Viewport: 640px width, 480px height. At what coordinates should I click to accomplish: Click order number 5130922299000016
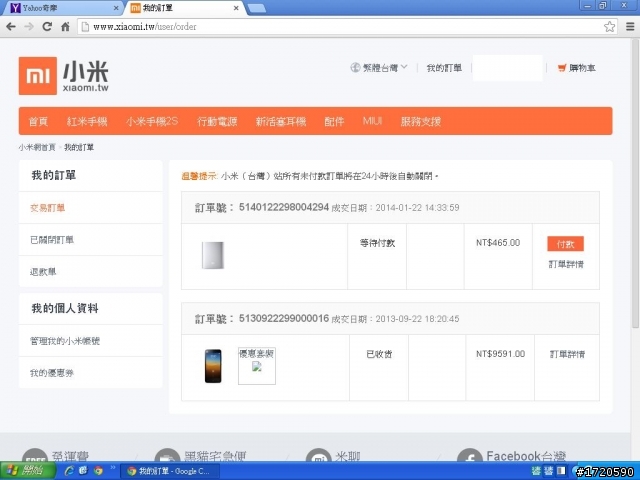pyautogui.click(x=284, y=318)
